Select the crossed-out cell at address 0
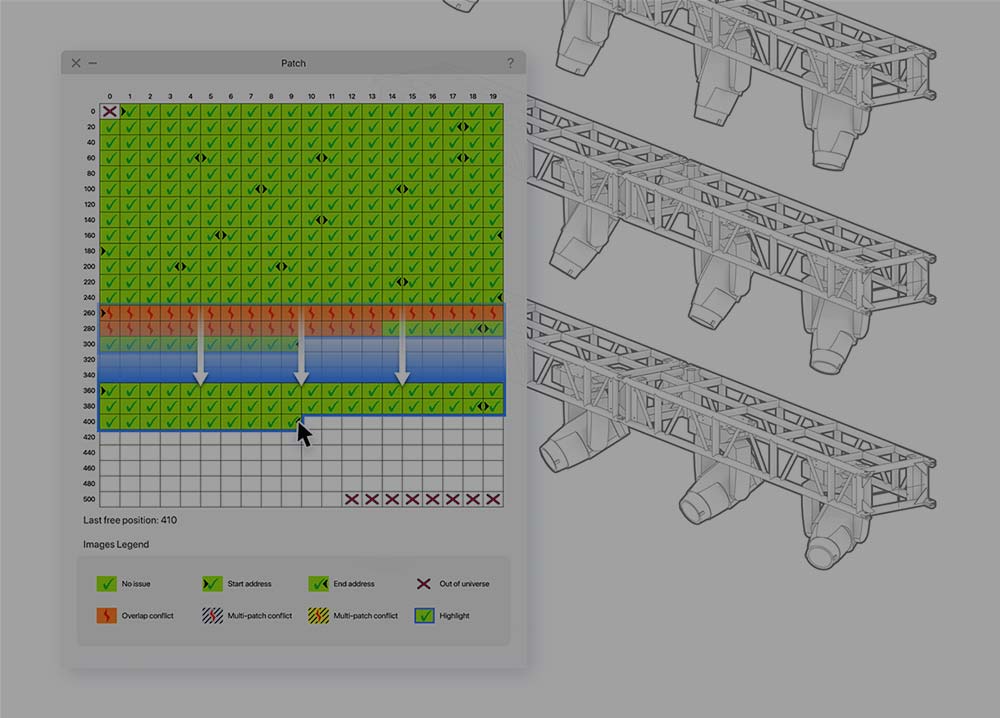Screen dimensions: 1000x718 [x=110, y=112]
